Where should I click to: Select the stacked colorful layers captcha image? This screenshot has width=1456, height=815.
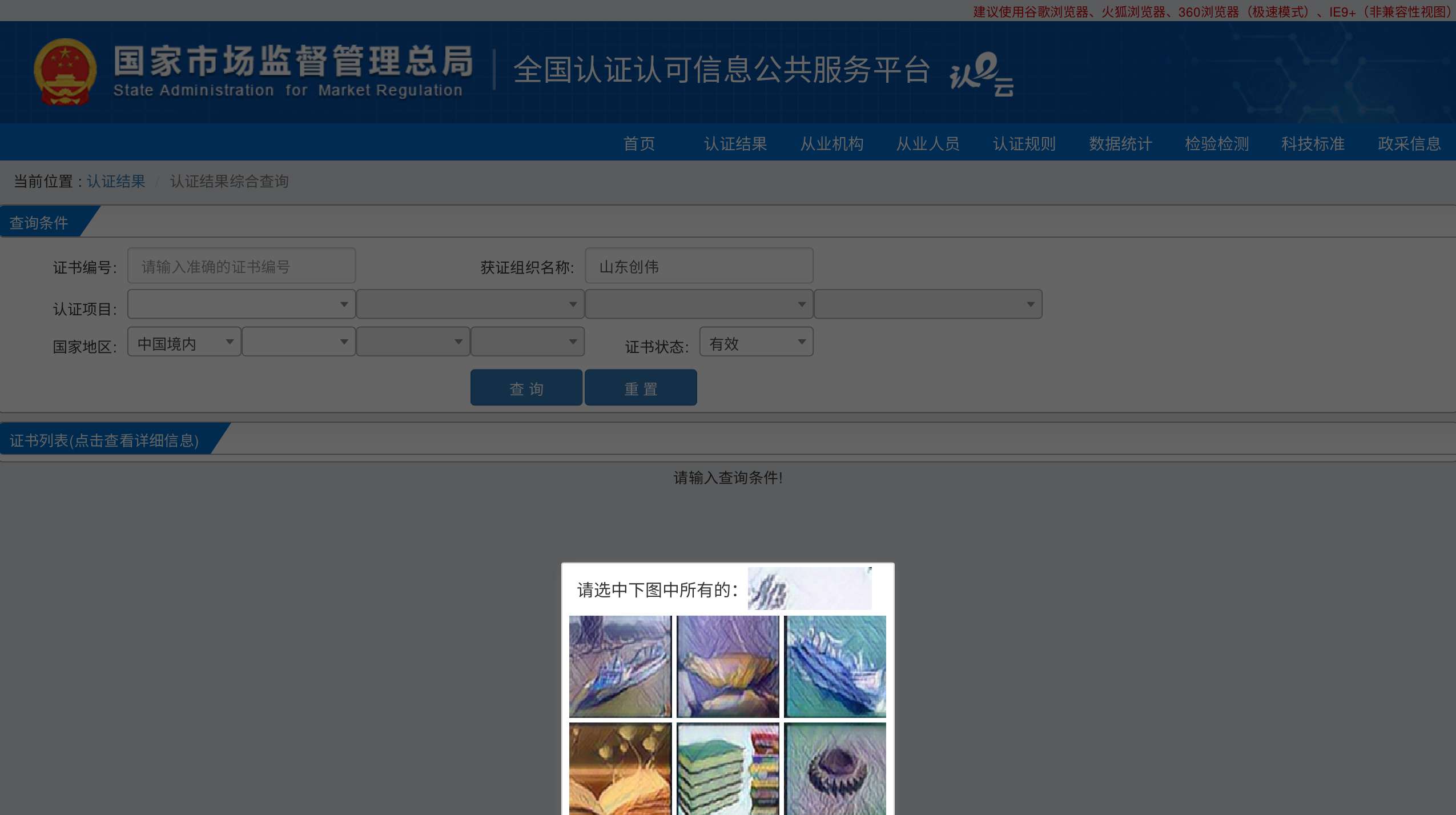[727, 769]
